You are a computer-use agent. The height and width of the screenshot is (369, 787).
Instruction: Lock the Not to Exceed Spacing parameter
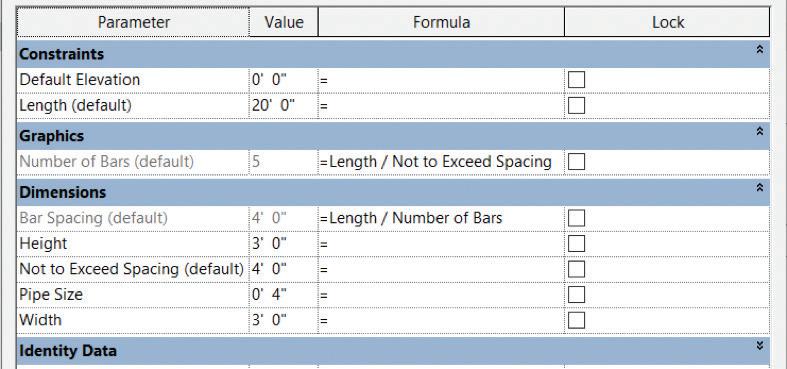[576, 269]
